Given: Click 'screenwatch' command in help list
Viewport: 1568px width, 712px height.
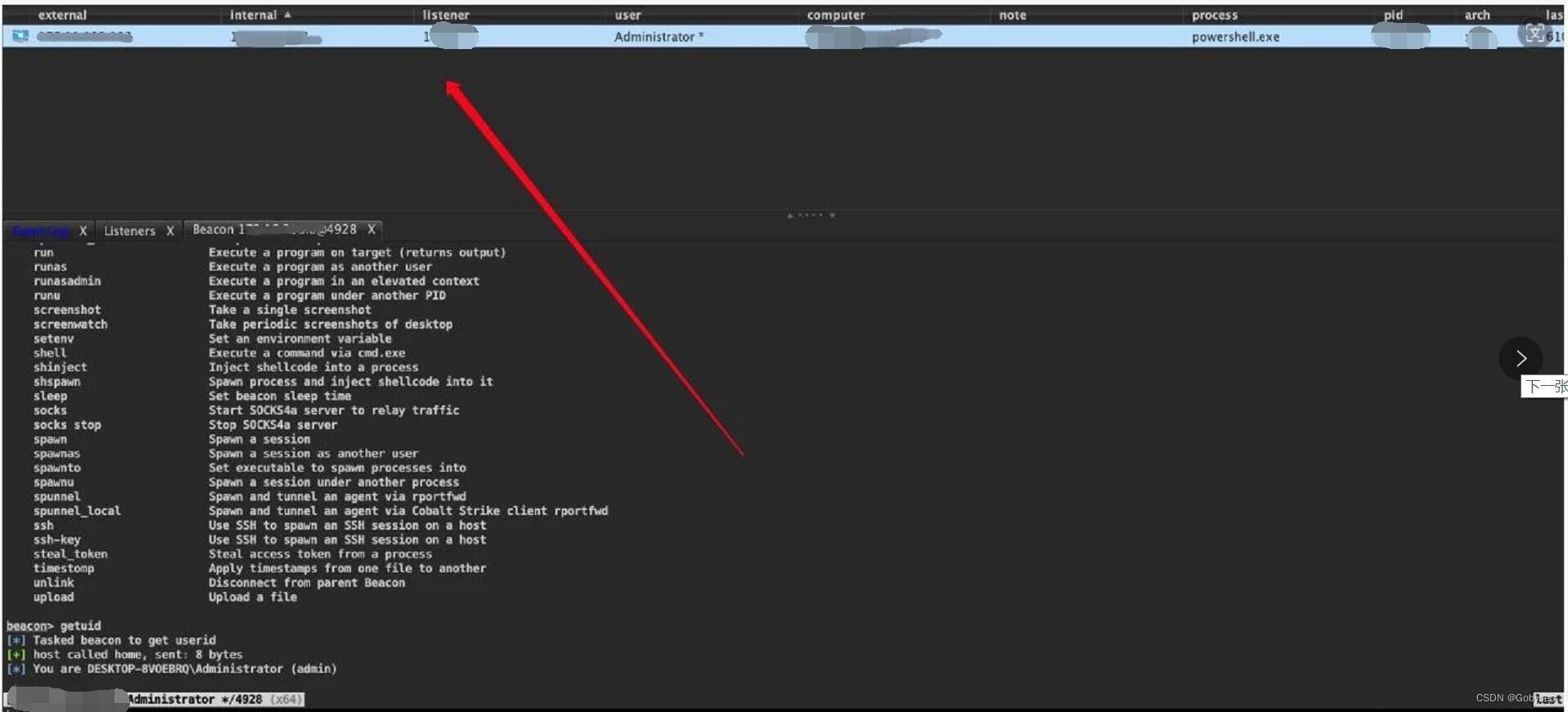Looking at the screenshot, I should [70, 325].
